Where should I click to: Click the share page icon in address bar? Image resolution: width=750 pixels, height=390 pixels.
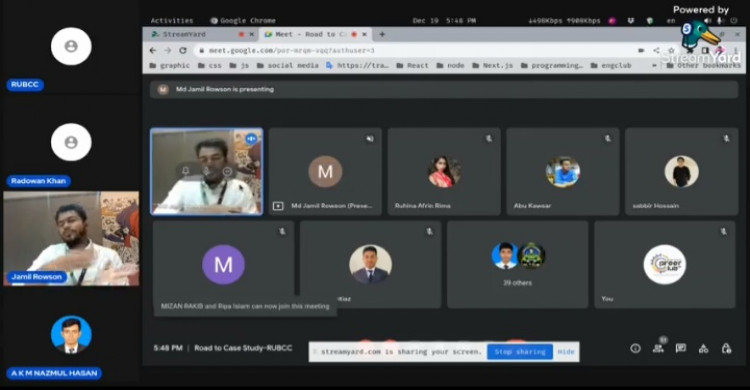tap(656, 50)
